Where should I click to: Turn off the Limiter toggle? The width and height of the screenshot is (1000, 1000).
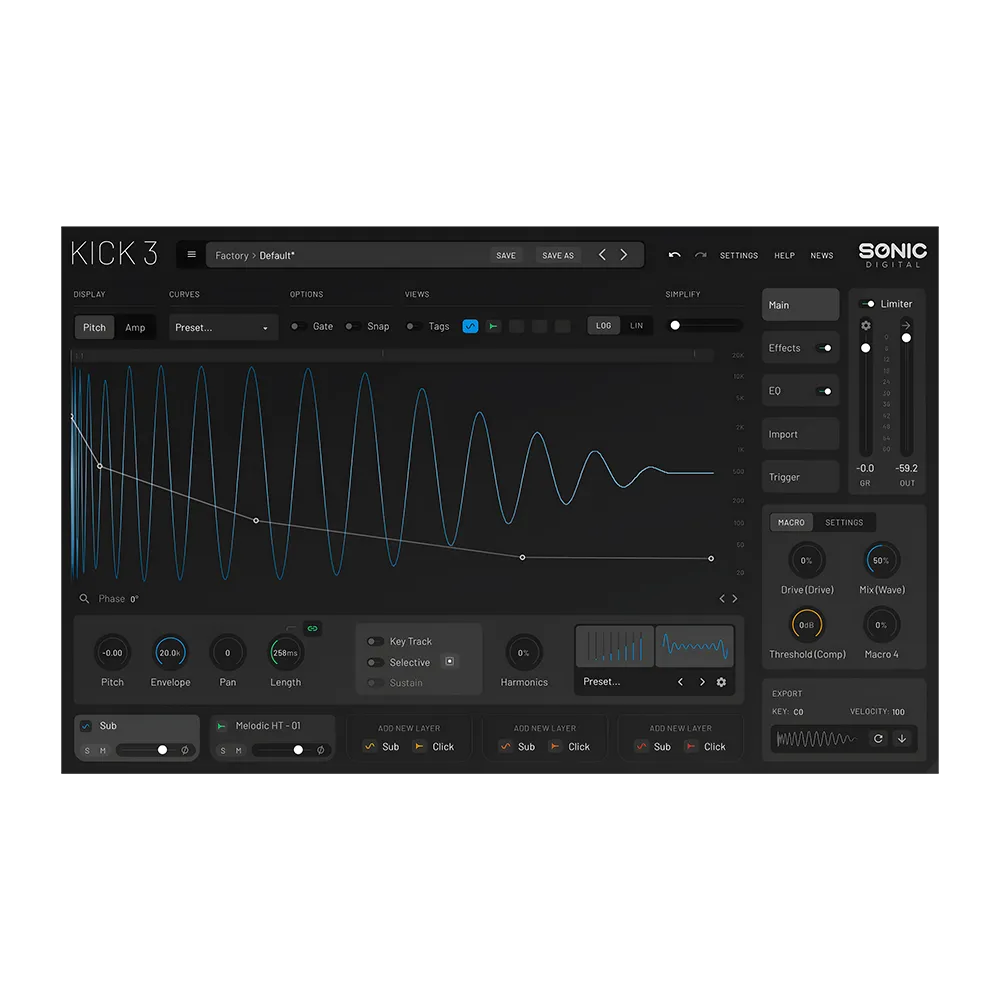(x=867, y=304)
